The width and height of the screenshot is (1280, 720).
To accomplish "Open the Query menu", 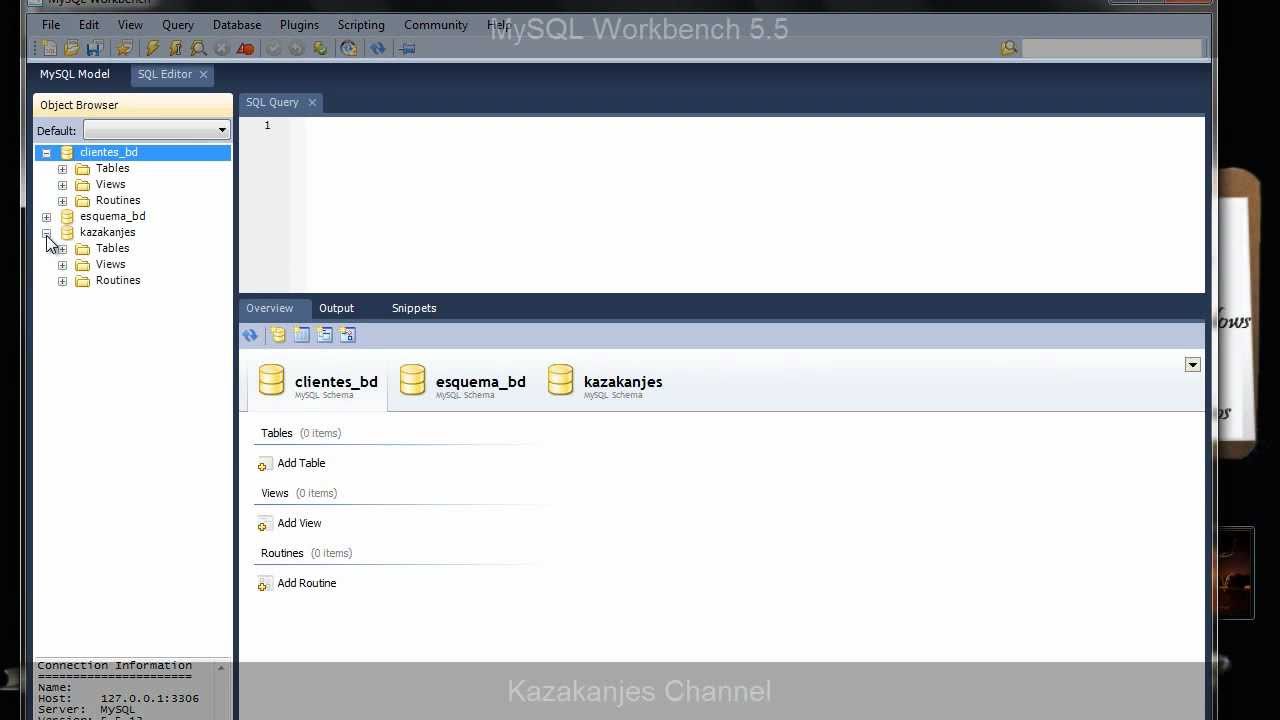I will 178,24.
